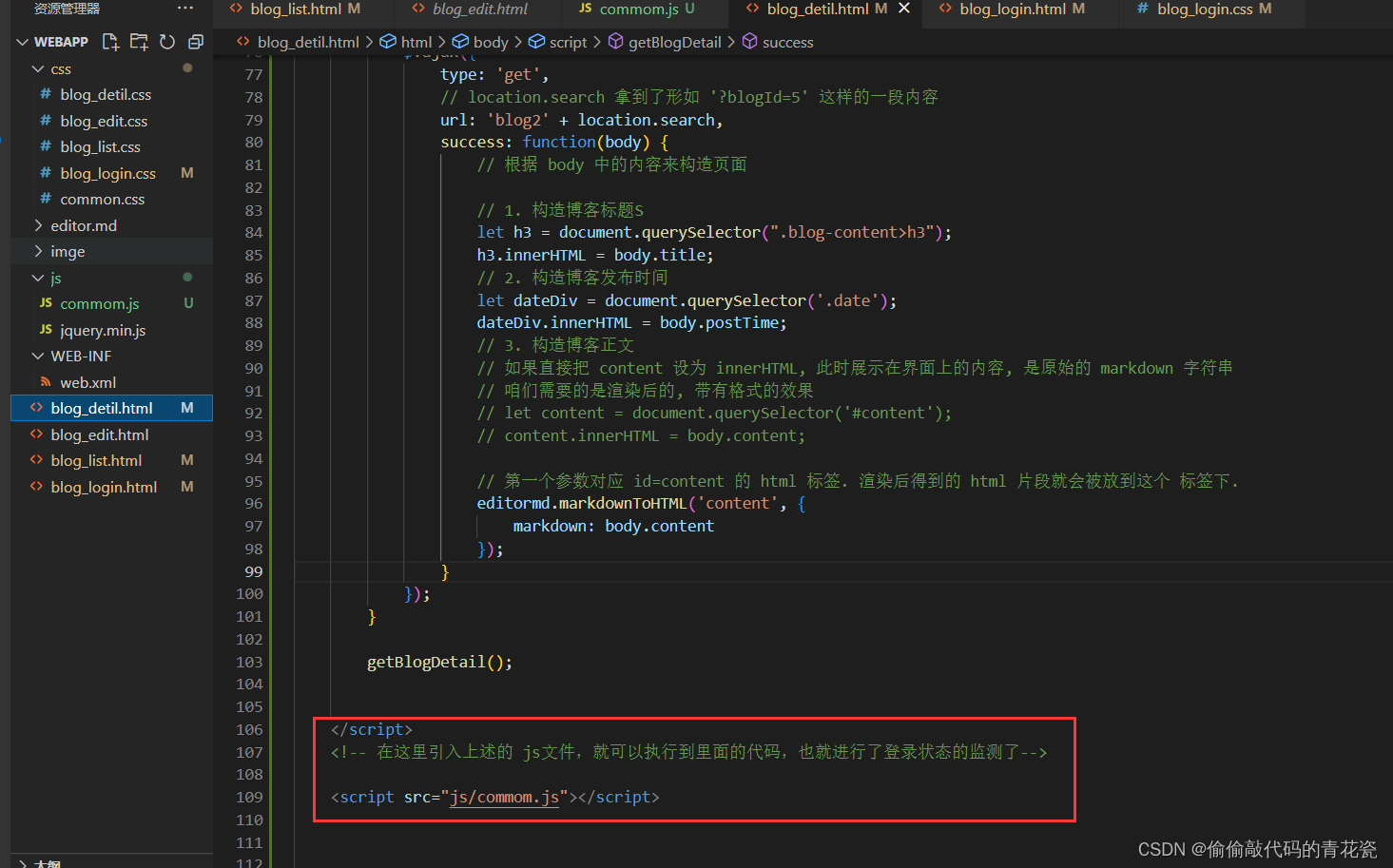The height and width of the screenshot is (868, 1393).
Task: Collapse the js folder
Action: click(38, 278)
